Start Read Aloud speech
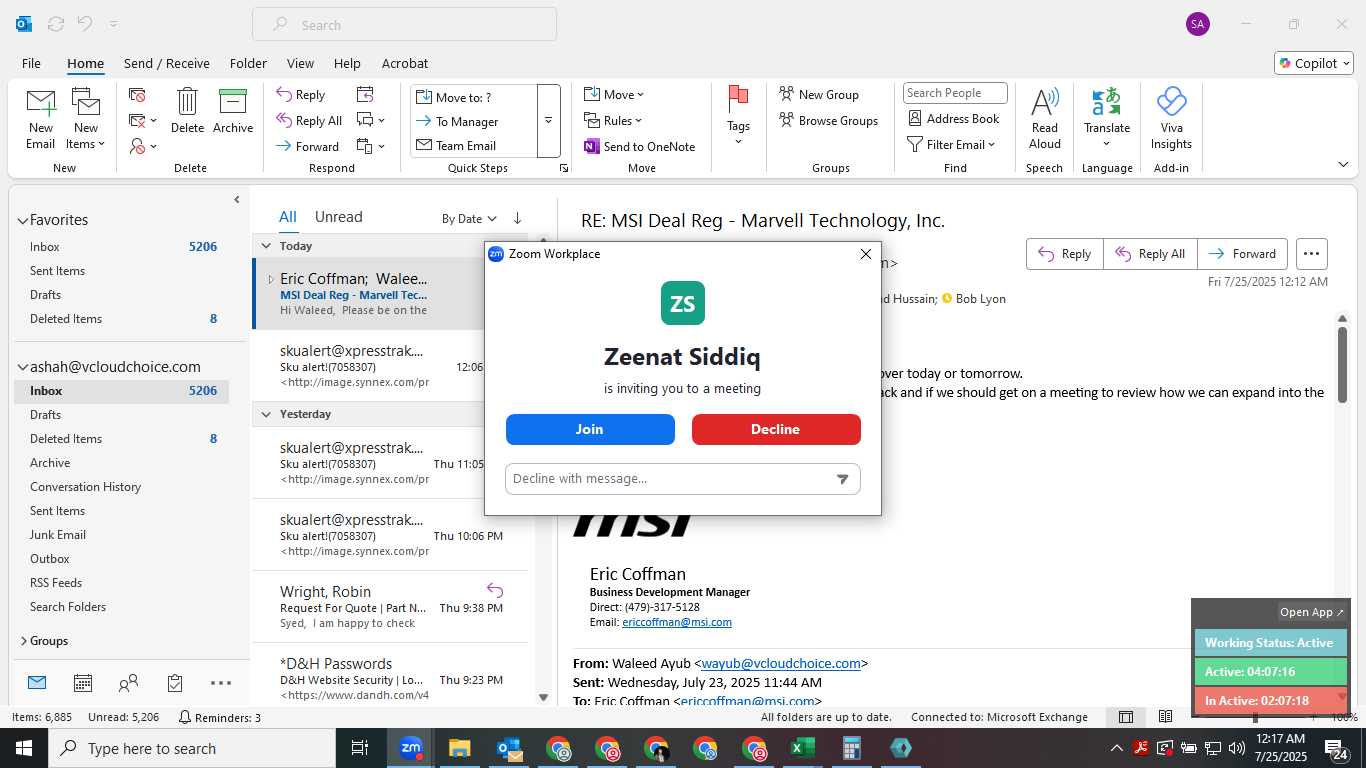This screenshot has height=768, width=1366. click(1044, 119)
